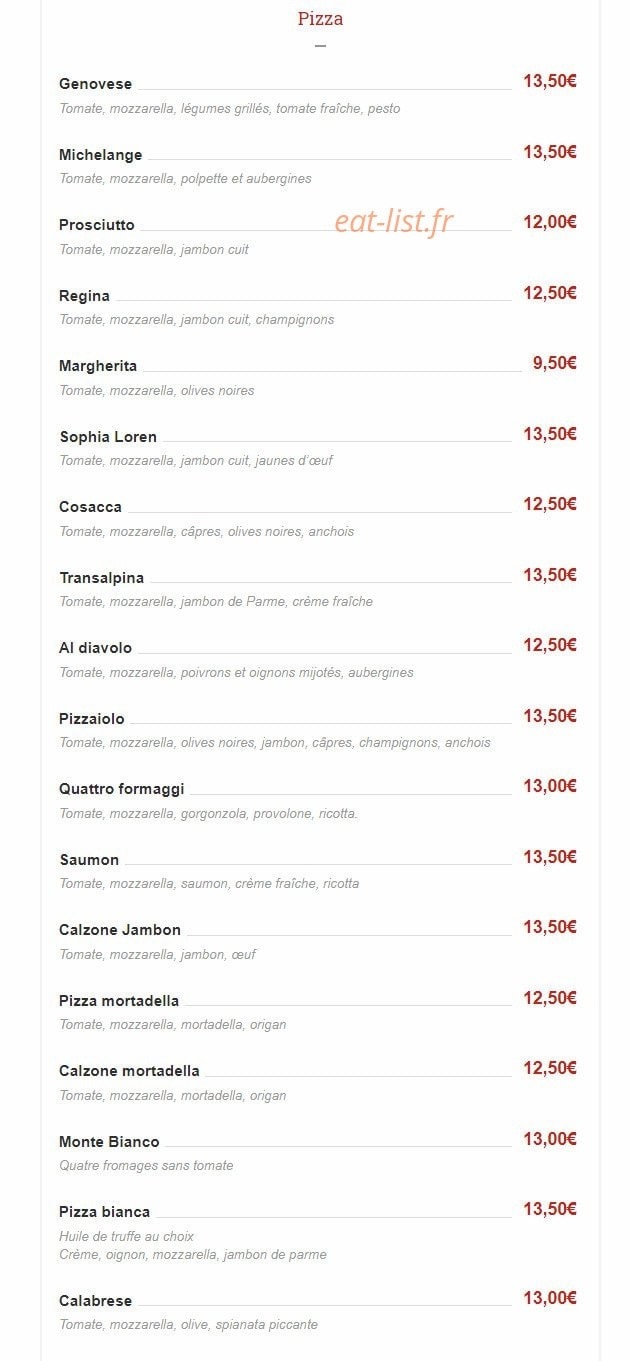This screenshot has height=1361, width=630.
Task: Click the Calabrese pizza name
Action: (95, 1301)
